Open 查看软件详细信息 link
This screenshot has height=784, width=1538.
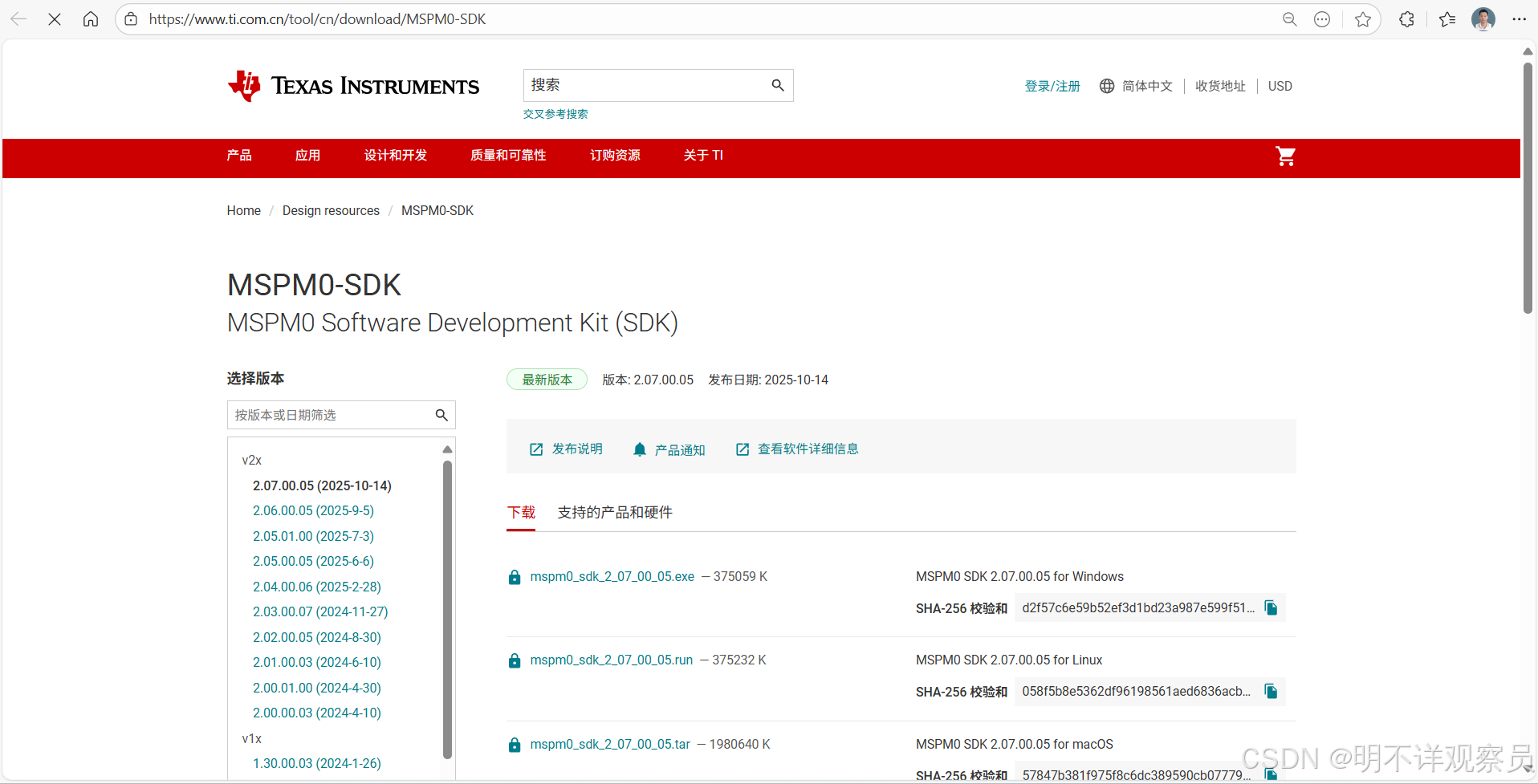click(x=797, y=449)
